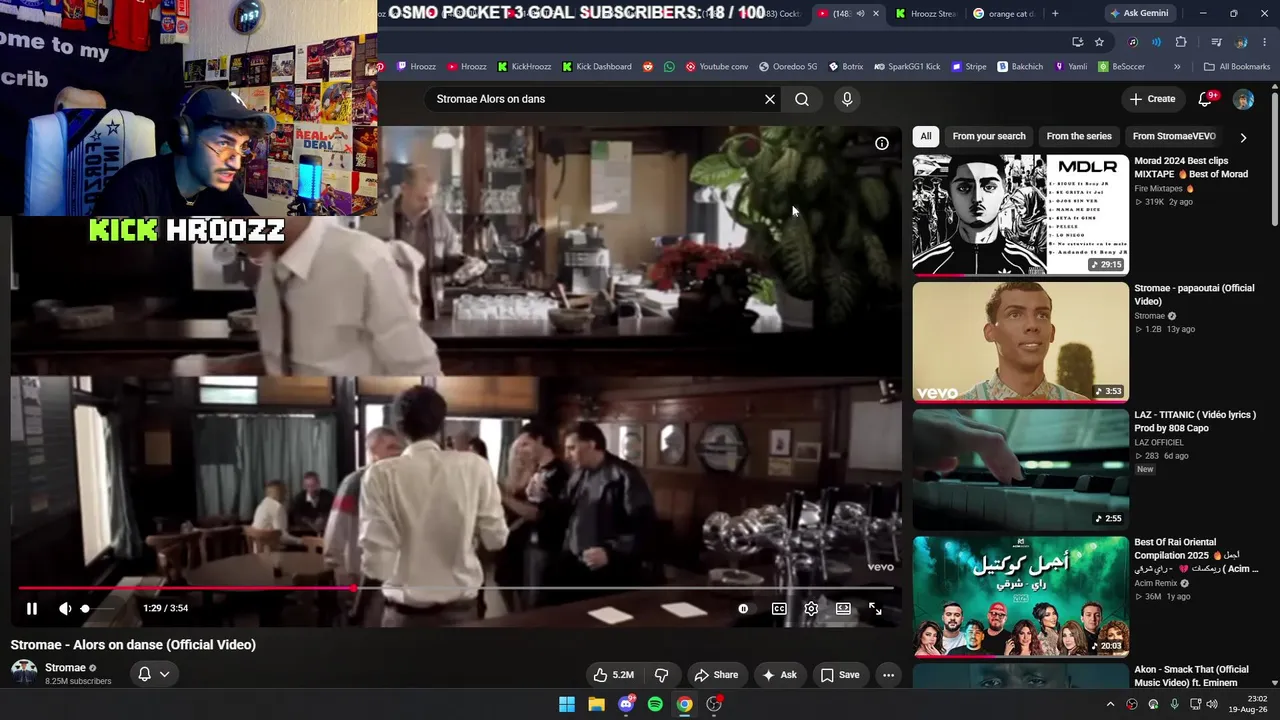
Task: Open Spotify from the taskbar
Action: [x=655, y=704]
